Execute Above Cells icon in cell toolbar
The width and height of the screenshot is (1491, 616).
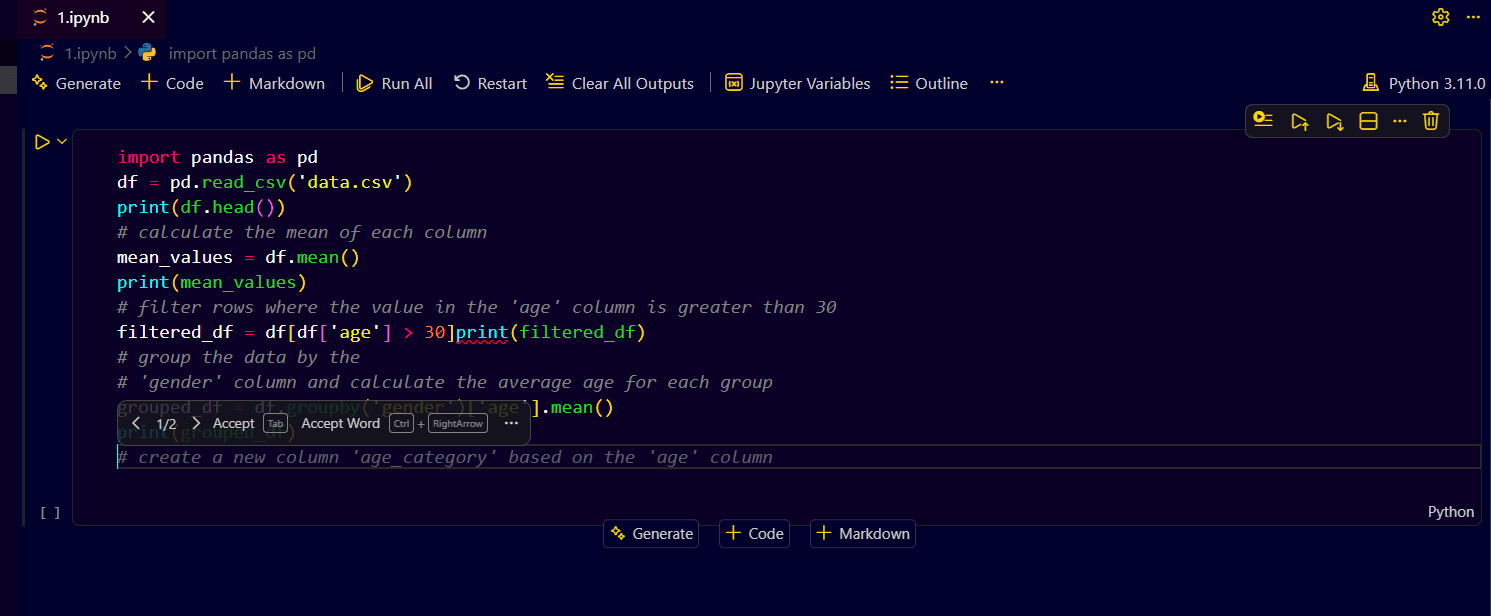[1299, 121]
